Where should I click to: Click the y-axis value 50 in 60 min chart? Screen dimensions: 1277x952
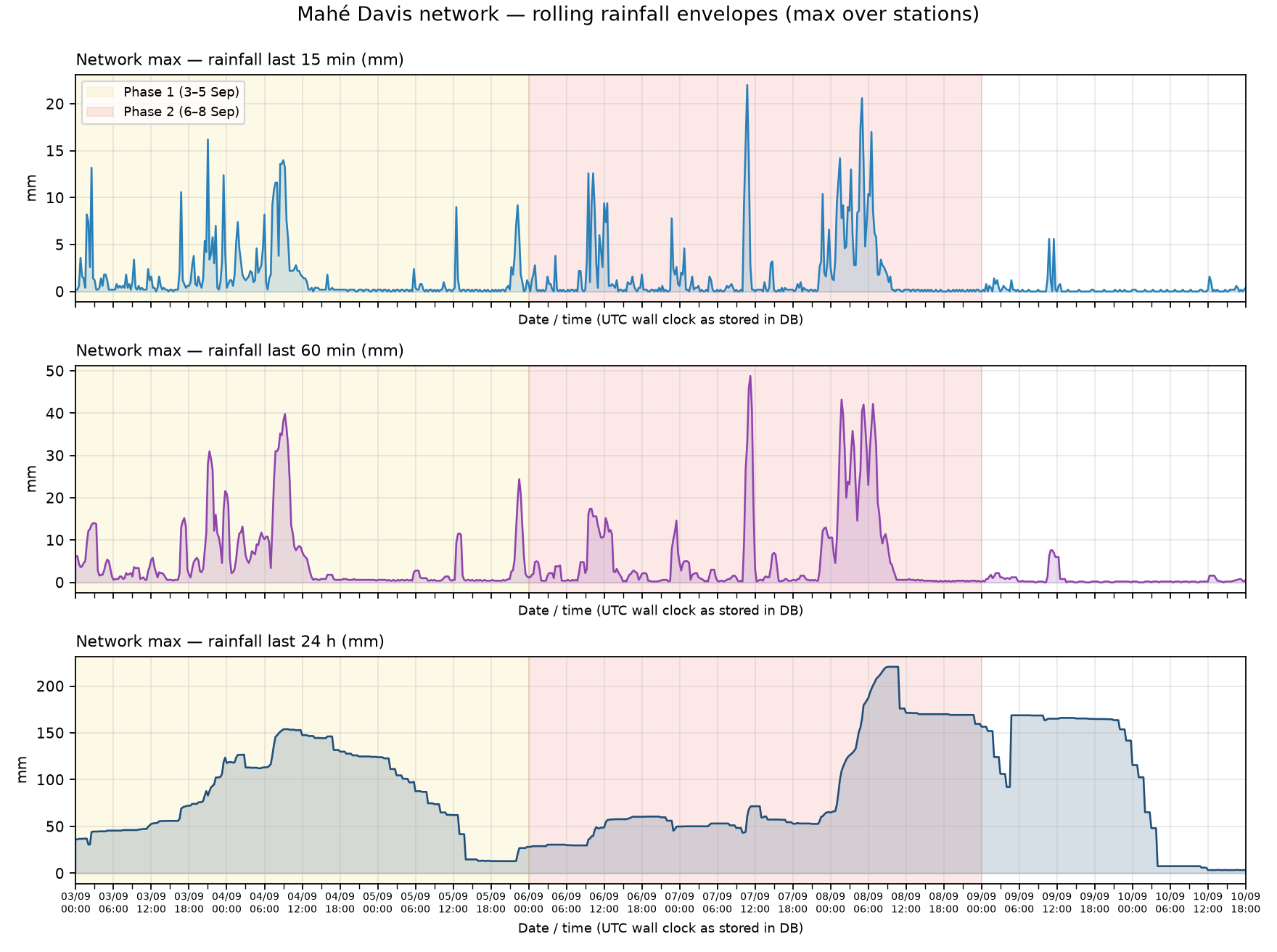coord(55,371)
